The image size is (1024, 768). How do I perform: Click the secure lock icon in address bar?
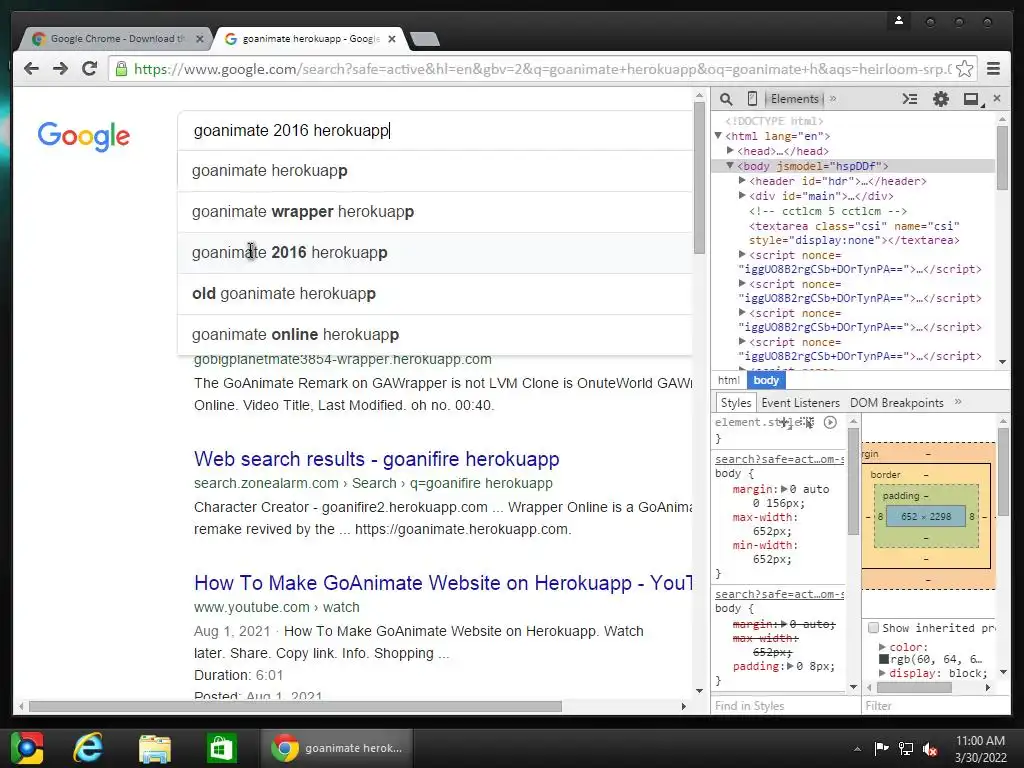(121, 69)
